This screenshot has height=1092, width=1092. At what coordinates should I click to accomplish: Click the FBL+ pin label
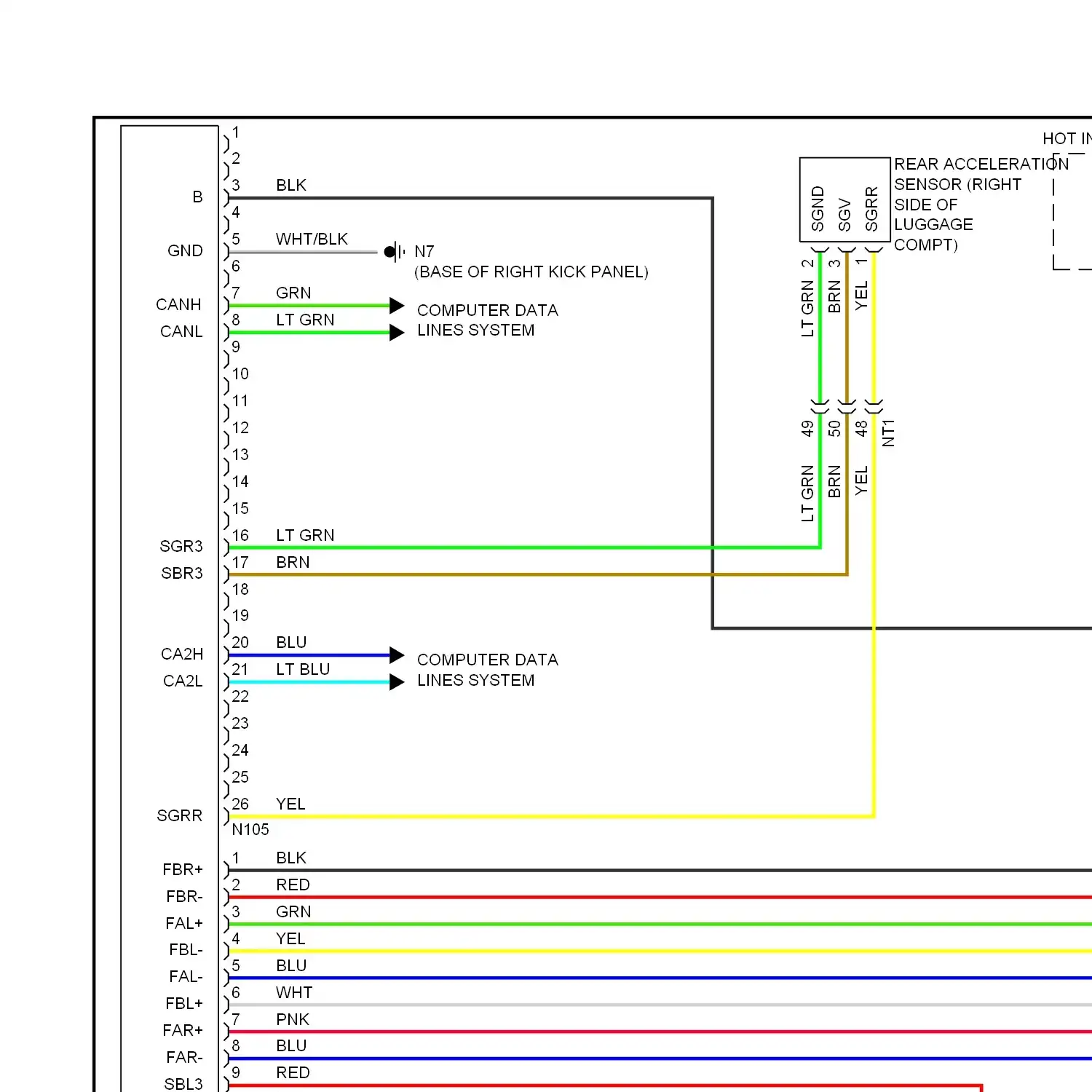tap(184, 1004)
